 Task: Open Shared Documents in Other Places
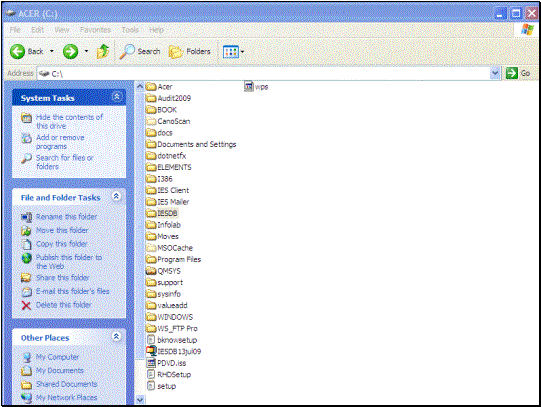[67, 384]
